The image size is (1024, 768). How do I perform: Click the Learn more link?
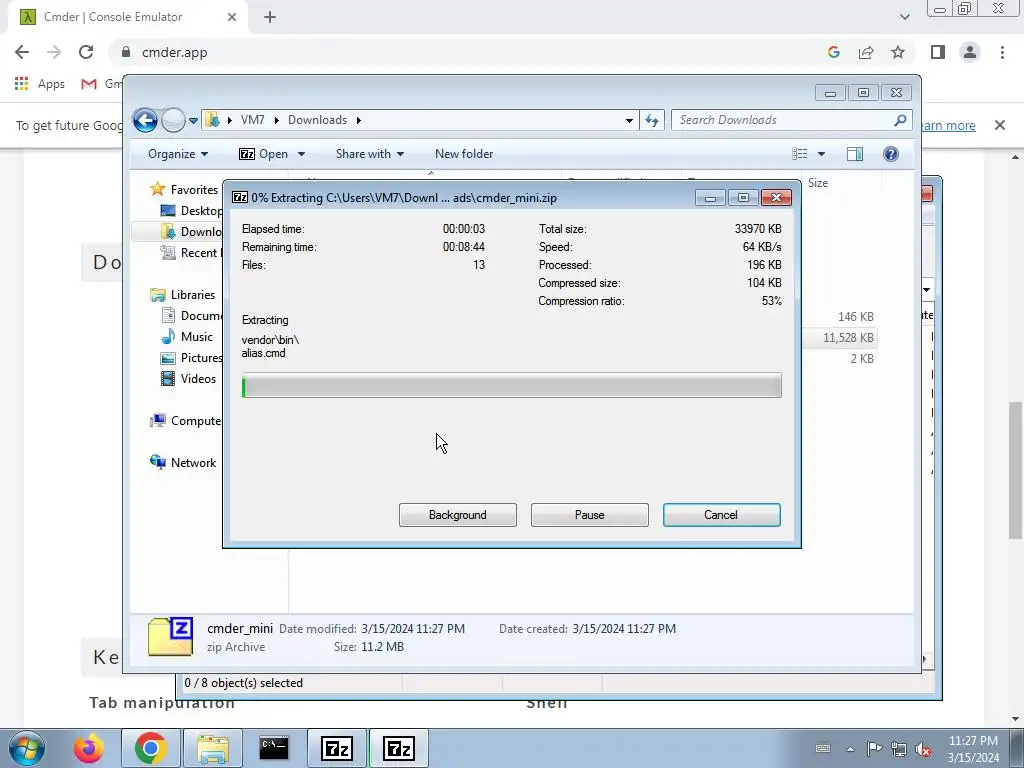click(947, 125)
